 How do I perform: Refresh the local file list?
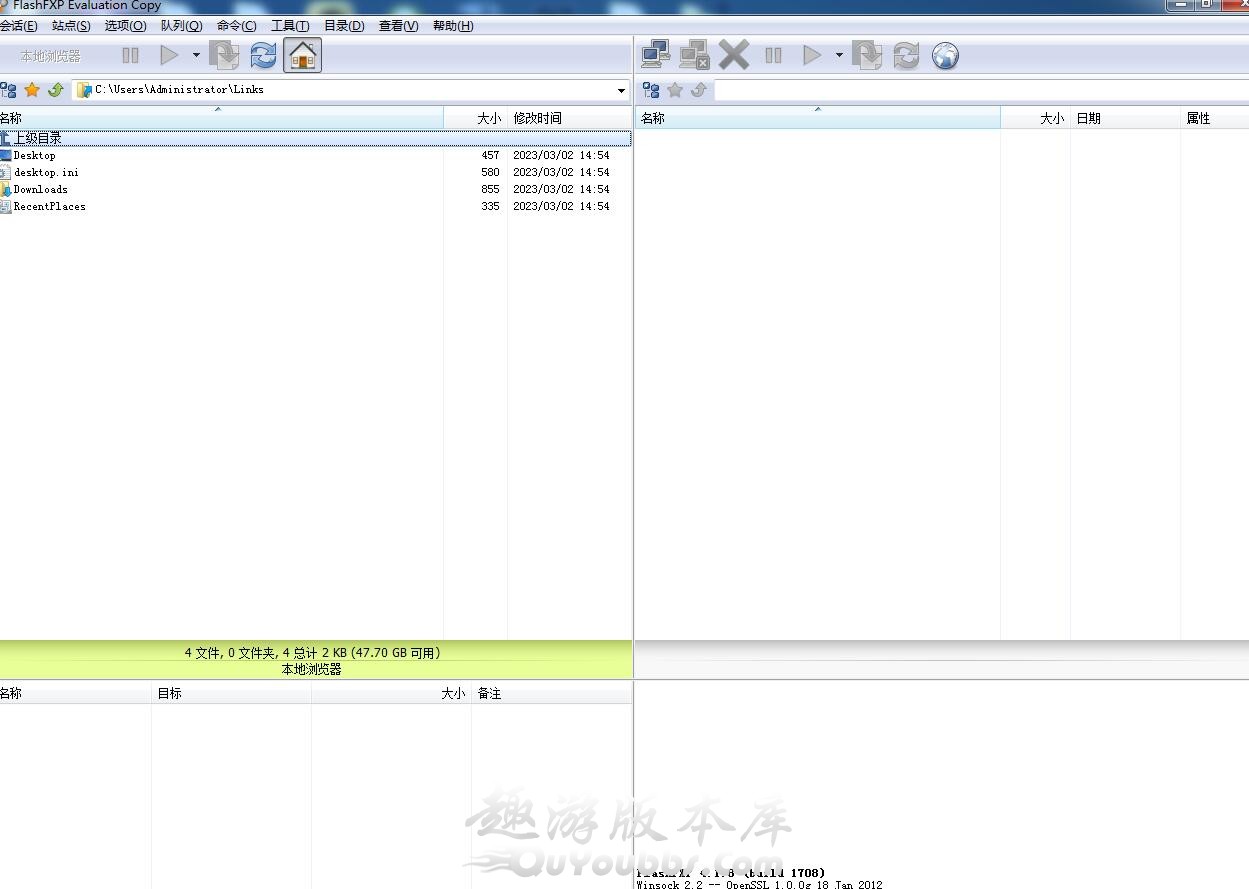pyautogui.click(x=263, y=56)
